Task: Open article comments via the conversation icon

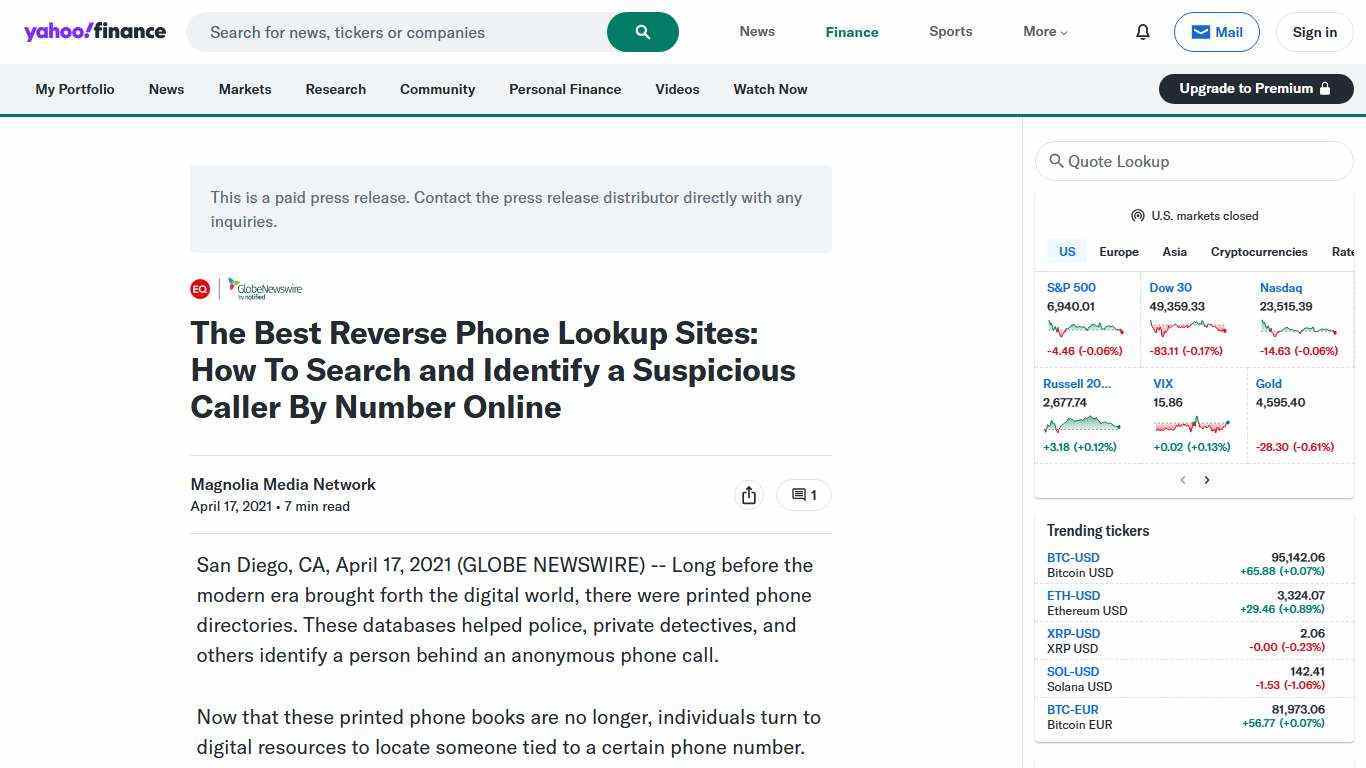Action: coord(802,494)
